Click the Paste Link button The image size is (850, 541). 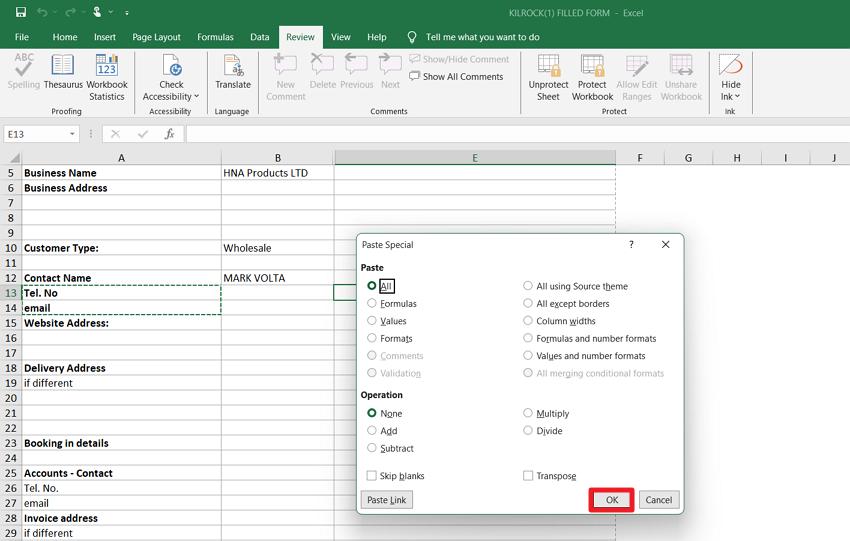tap(387, 500)
